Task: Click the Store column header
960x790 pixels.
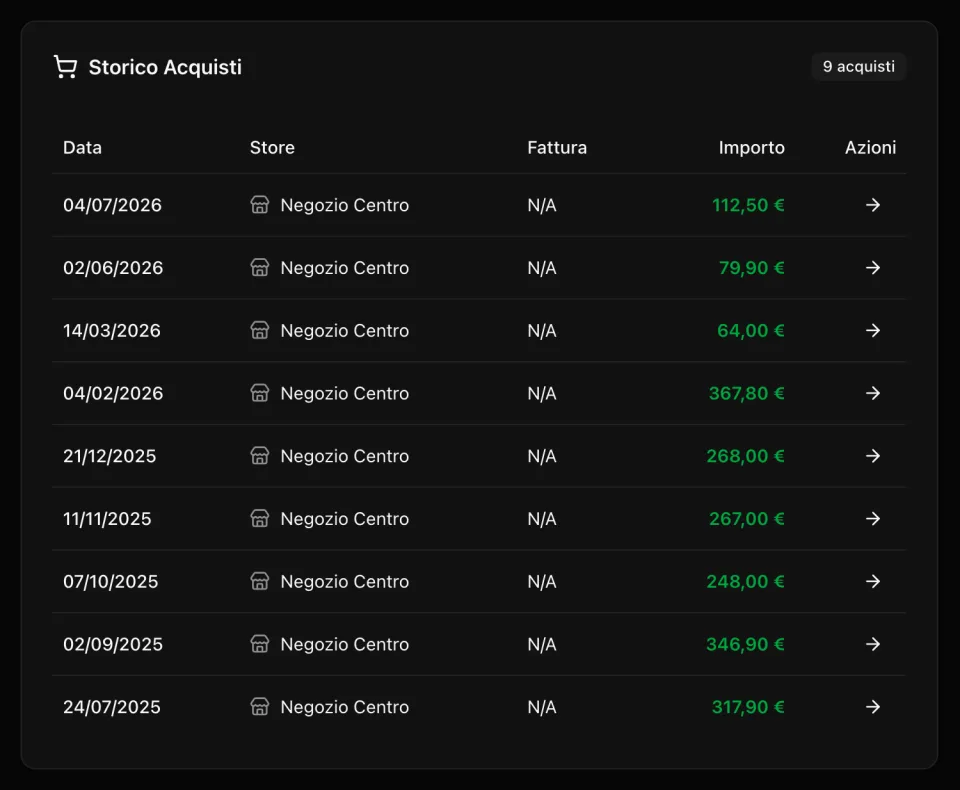Action: 272,148
